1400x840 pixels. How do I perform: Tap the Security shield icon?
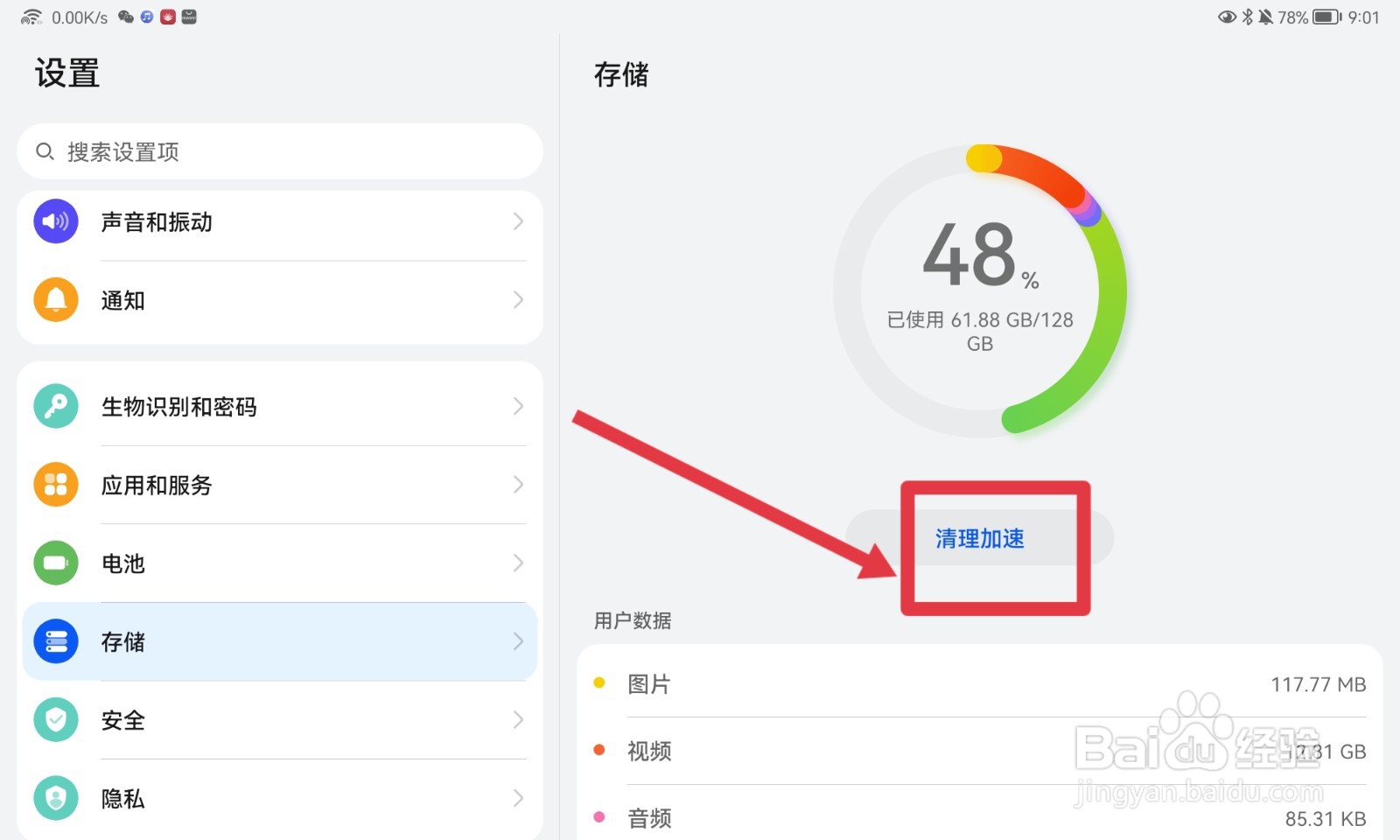coord(56,720)
